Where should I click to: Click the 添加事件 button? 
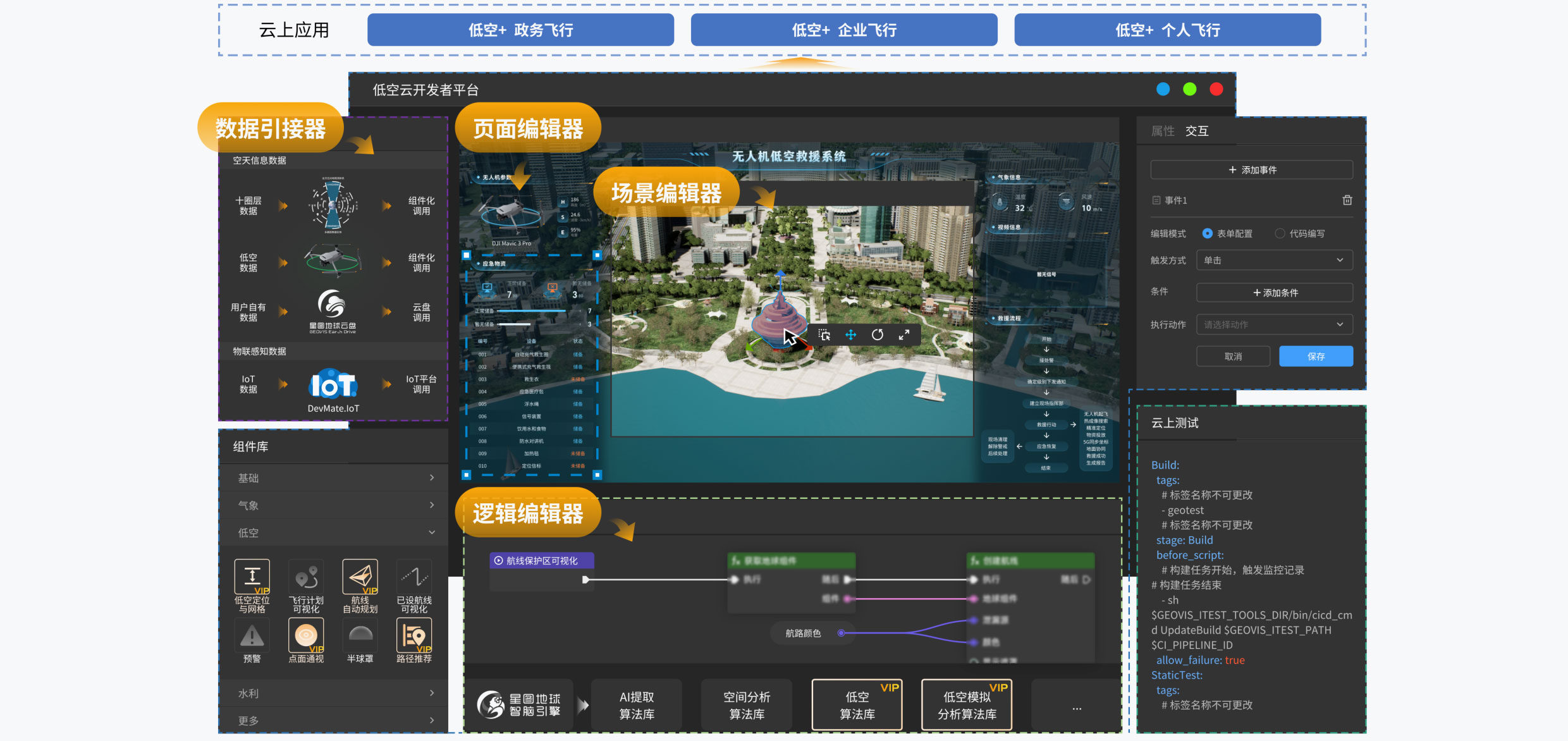[1251, 169]
